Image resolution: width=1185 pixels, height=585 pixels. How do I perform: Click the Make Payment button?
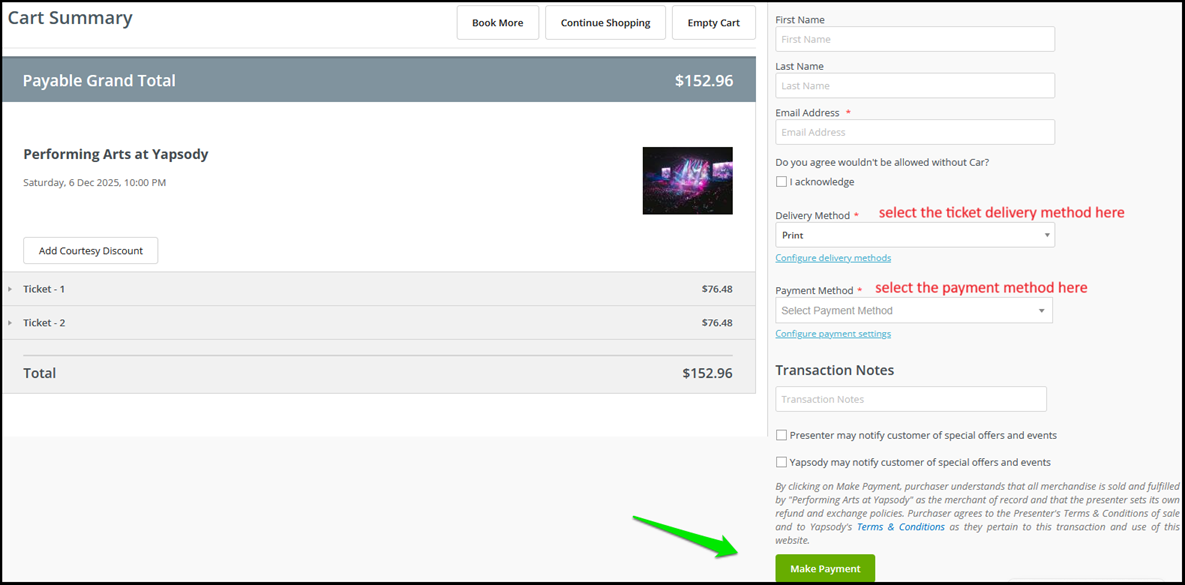pos(825,568)
